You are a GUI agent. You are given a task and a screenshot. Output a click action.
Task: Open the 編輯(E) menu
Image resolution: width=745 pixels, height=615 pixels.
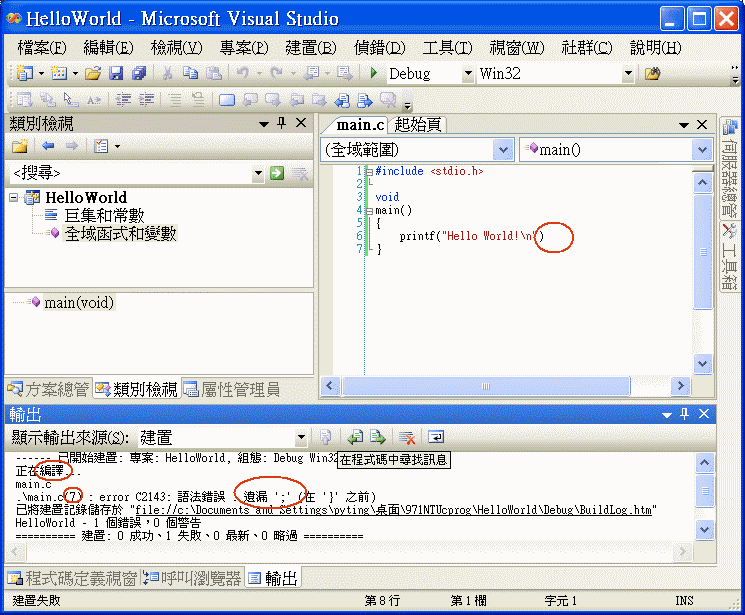click(108, 48)
